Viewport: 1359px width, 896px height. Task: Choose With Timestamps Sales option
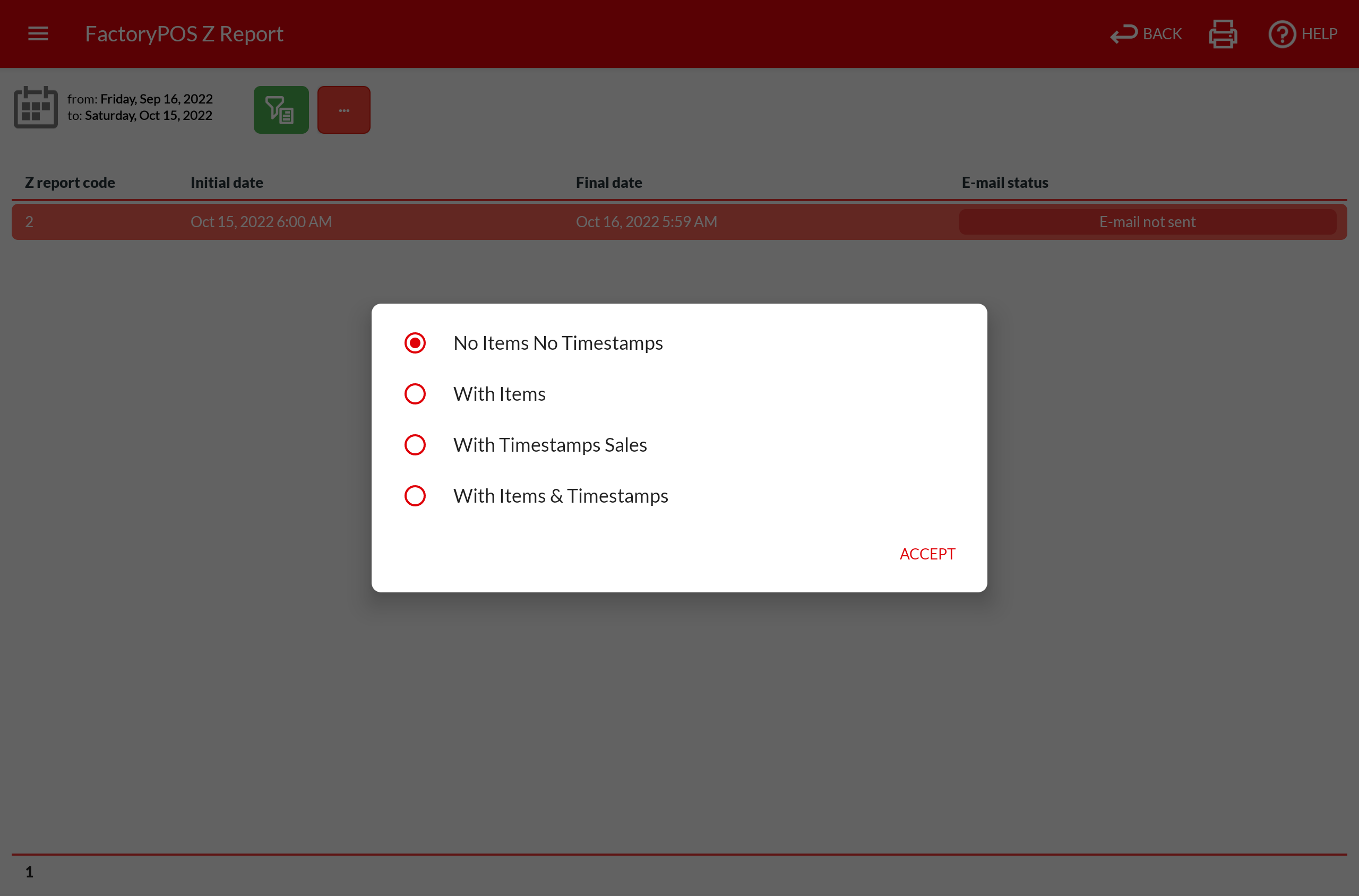coord(415,445)
